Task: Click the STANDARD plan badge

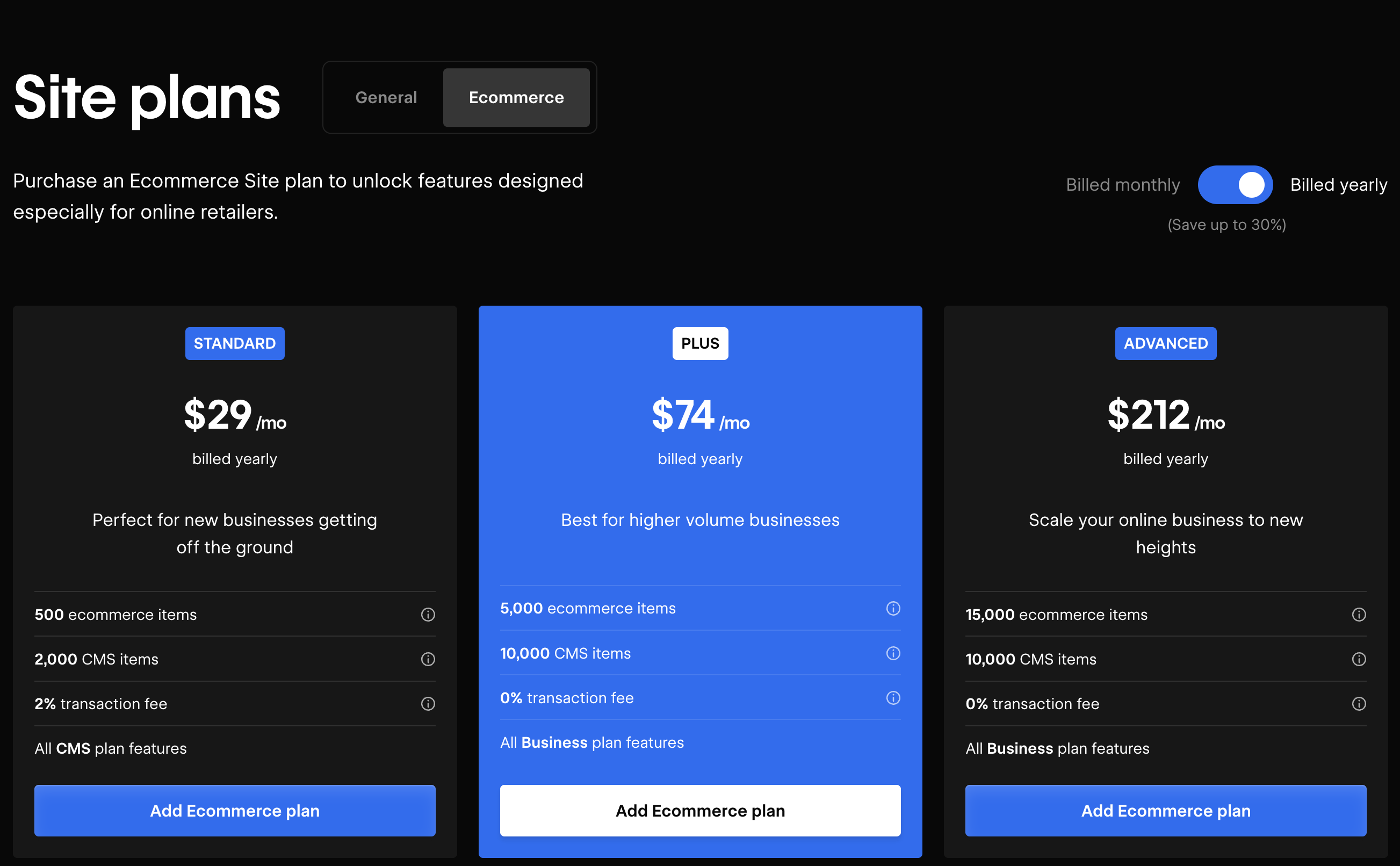Action: [235, 343]
